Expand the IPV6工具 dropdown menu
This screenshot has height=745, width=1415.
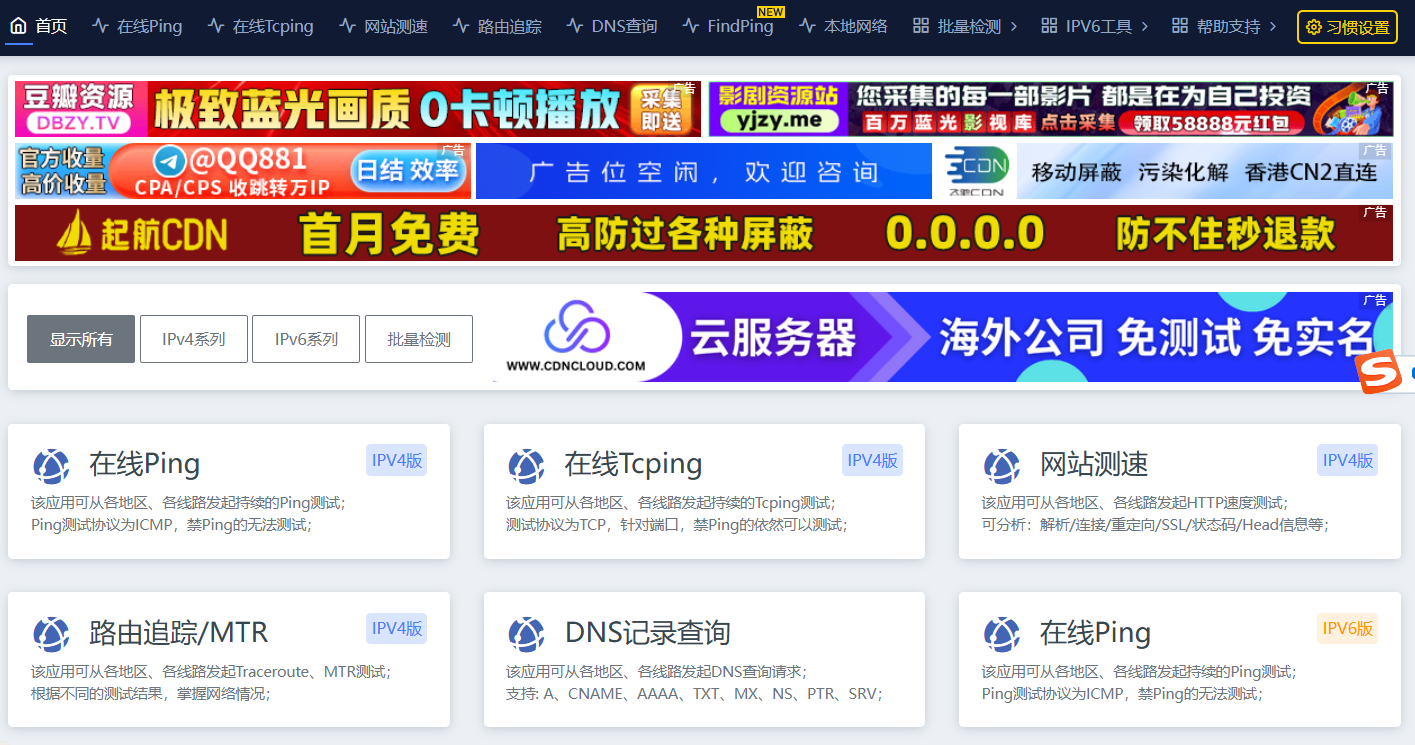(x=1094, y=26)
